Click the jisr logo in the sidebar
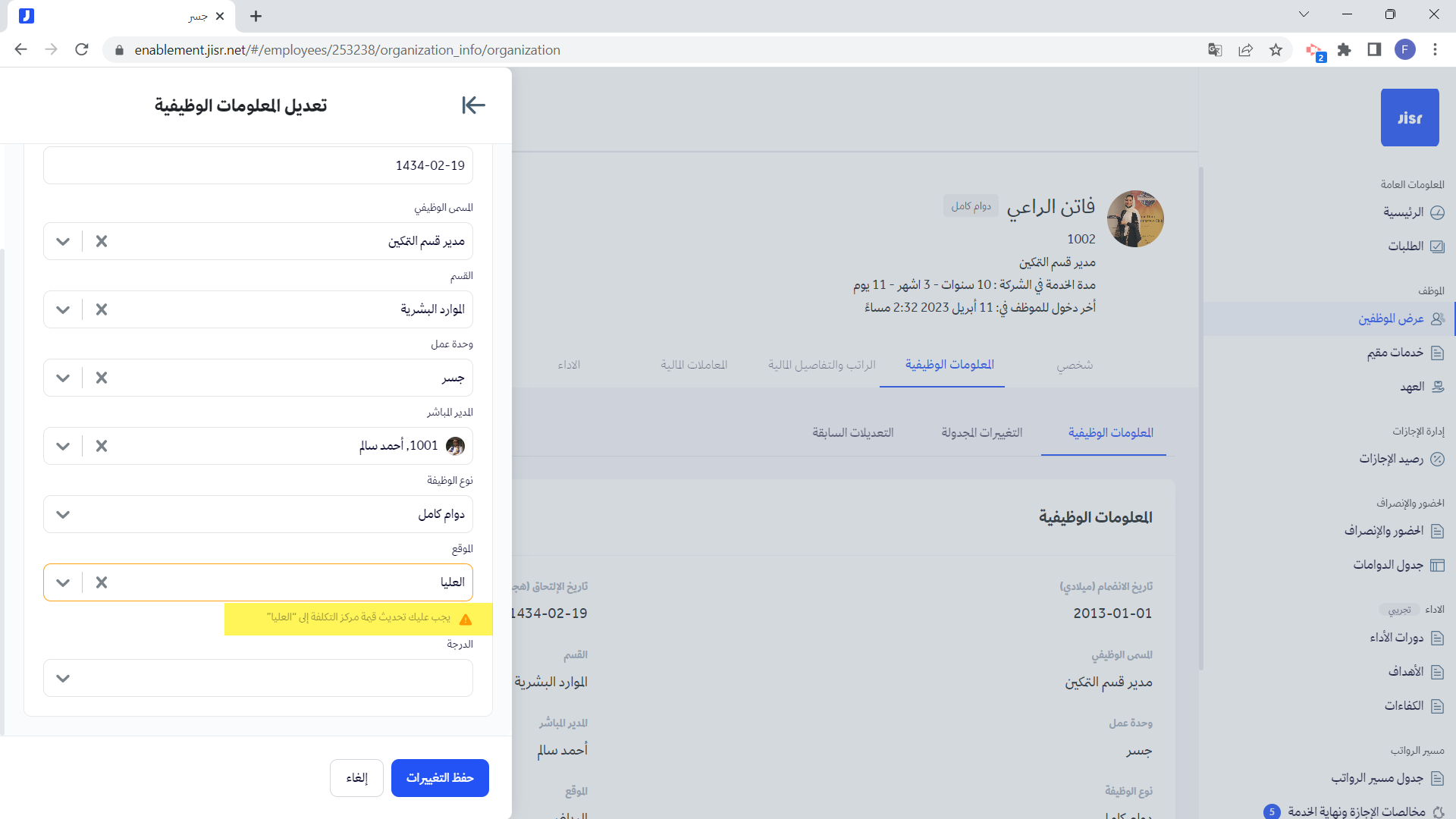 tap(1409, 118)
